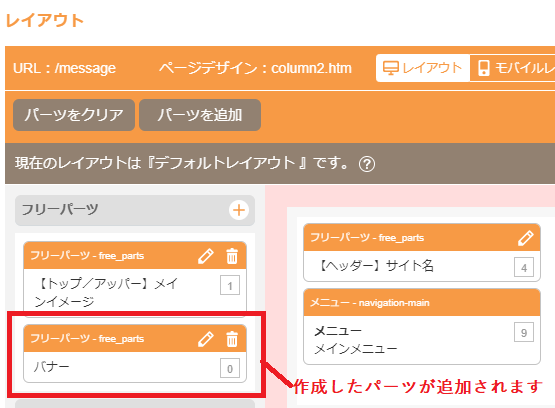Screen dimensions: 555x408
Task: Delete the バナー part with the trash icon
Action: click(x=232, y=339)
